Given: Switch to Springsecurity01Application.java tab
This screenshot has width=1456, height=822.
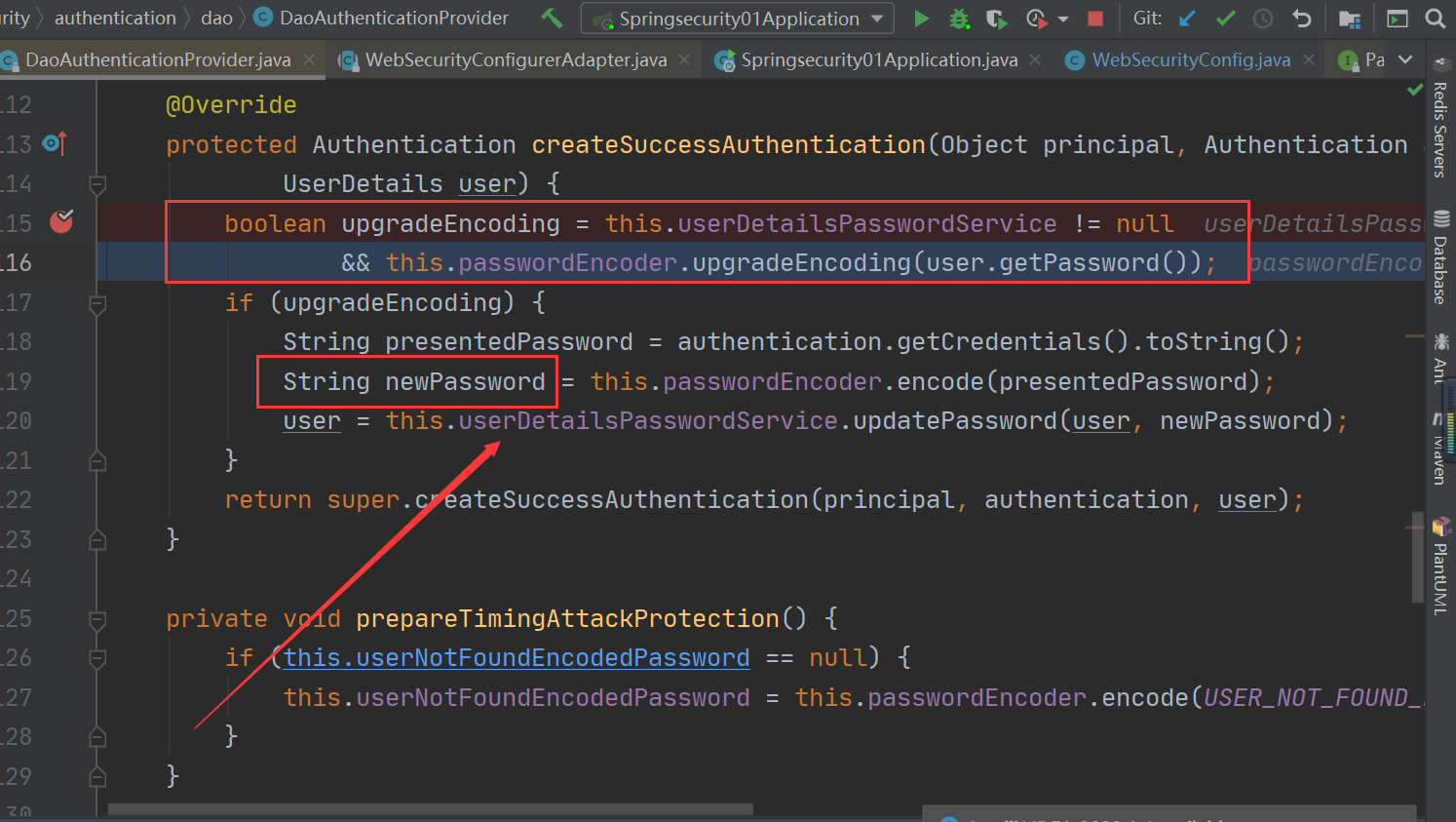Looking at the screenshot, I should click(x=879, y=60).
